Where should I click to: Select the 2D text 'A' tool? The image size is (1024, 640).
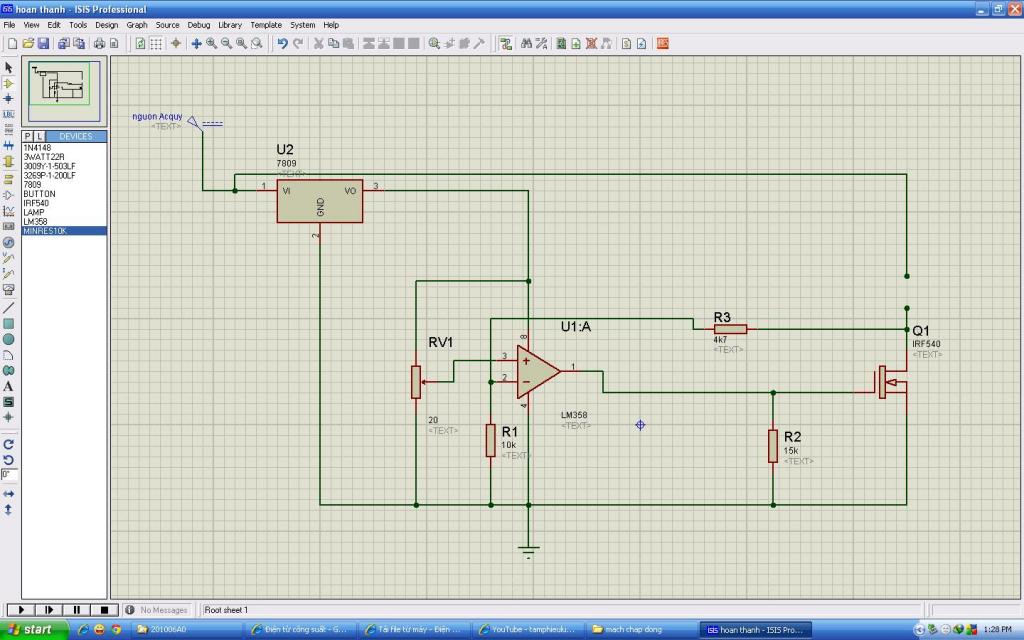pos(8,386)
